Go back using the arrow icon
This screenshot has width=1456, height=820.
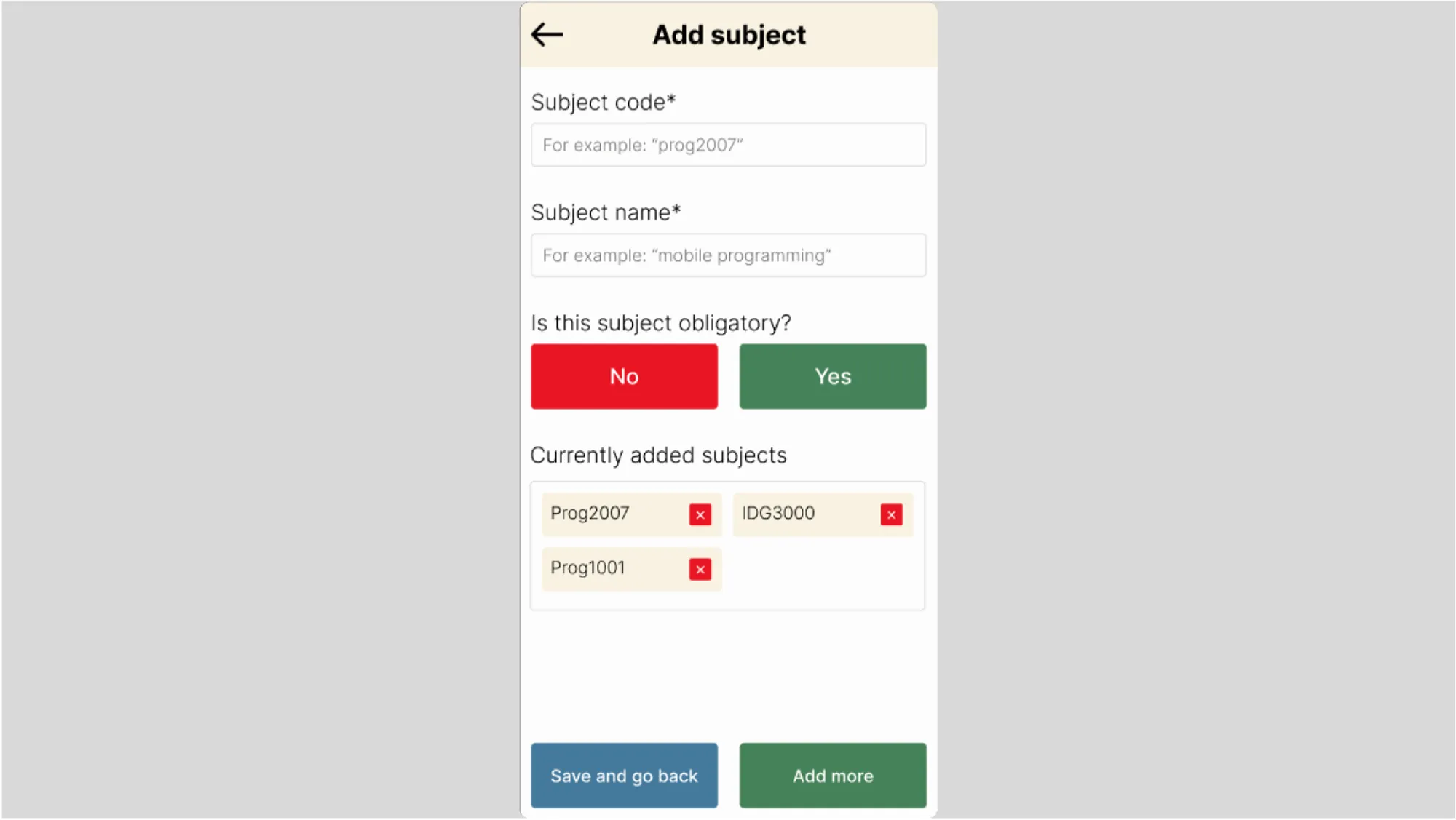click(547, 34)
